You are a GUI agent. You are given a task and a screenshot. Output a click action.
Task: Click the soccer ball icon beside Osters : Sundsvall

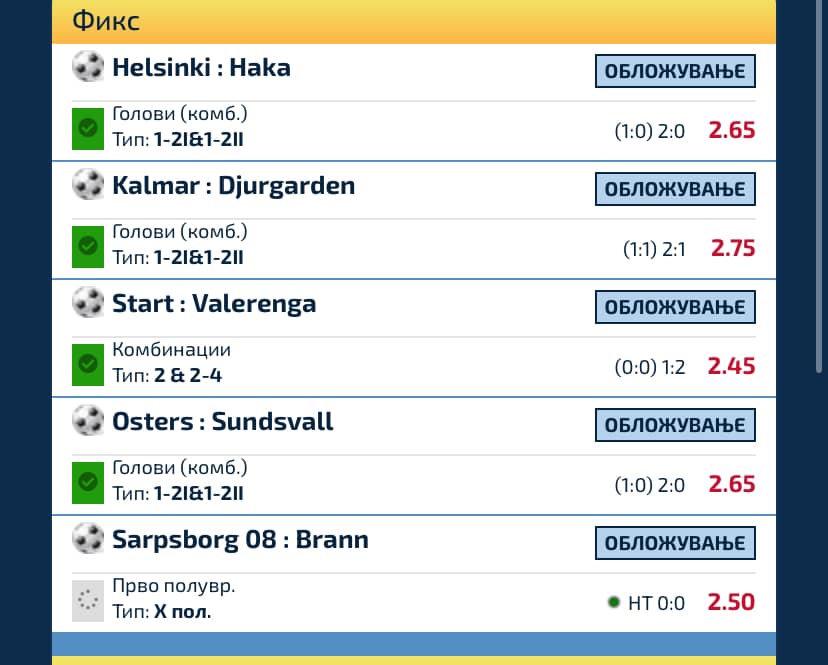point(88,421)
